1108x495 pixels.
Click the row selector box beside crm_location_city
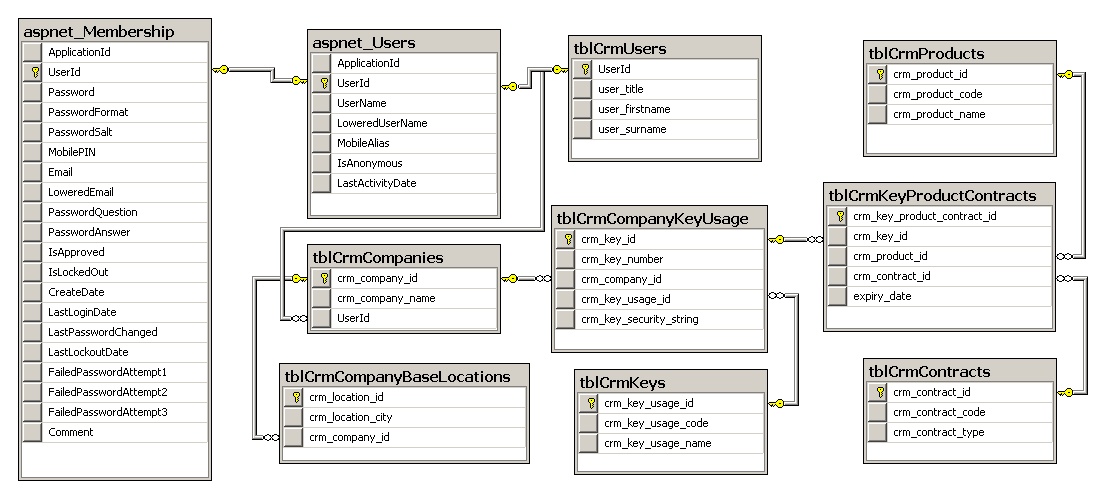click(x=295, y=417)
